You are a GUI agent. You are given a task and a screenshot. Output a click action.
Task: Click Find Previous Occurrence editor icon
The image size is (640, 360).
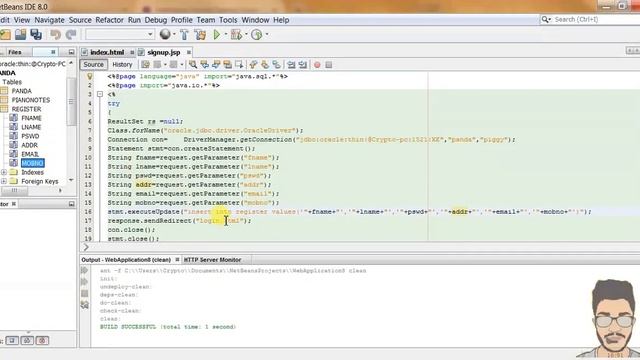tap(204, 64)
